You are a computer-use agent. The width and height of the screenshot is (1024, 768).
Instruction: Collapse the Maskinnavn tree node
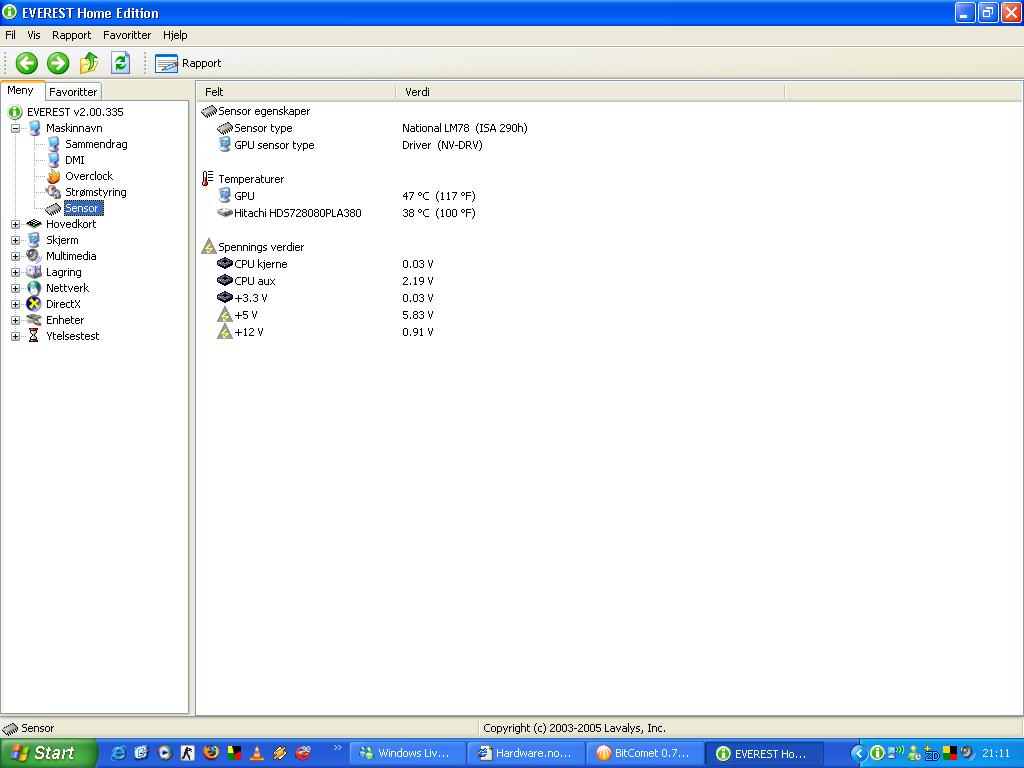tap(15, 129)
